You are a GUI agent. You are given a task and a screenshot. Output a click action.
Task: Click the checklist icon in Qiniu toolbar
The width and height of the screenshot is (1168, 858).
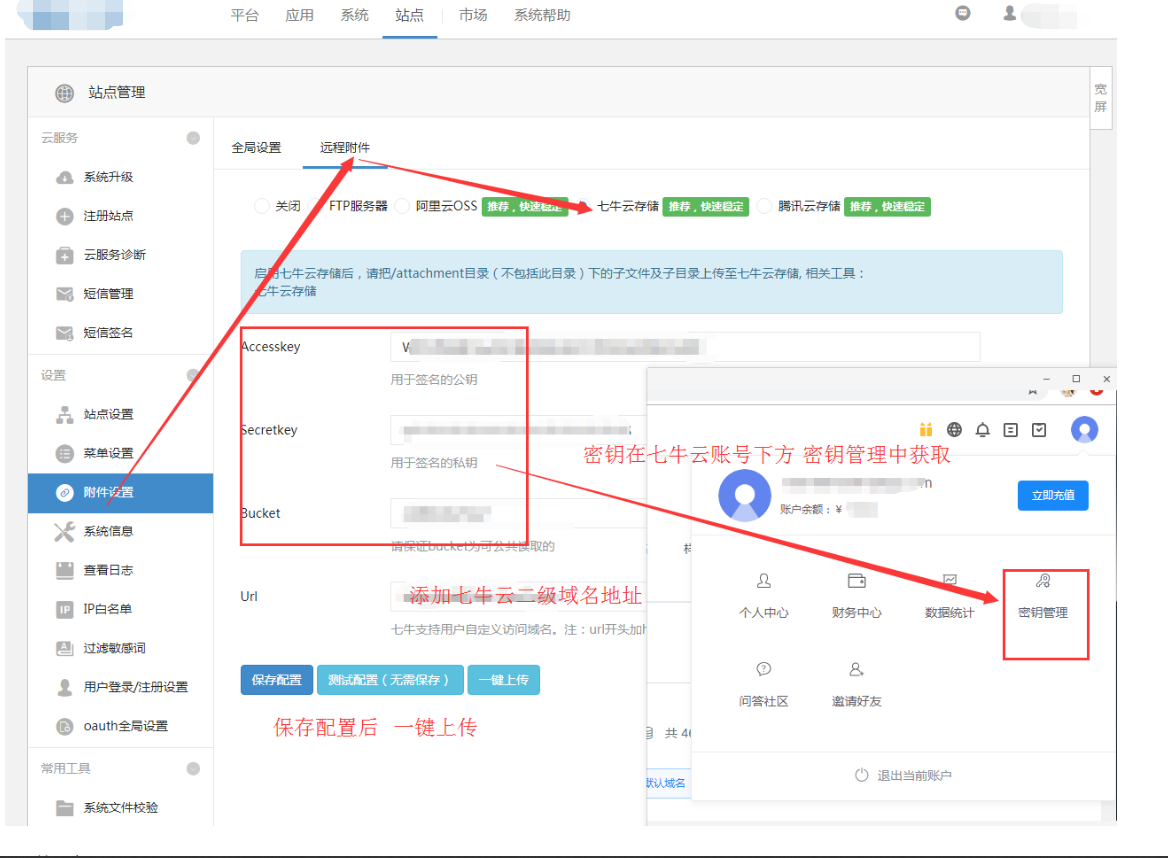point(1039,430)
